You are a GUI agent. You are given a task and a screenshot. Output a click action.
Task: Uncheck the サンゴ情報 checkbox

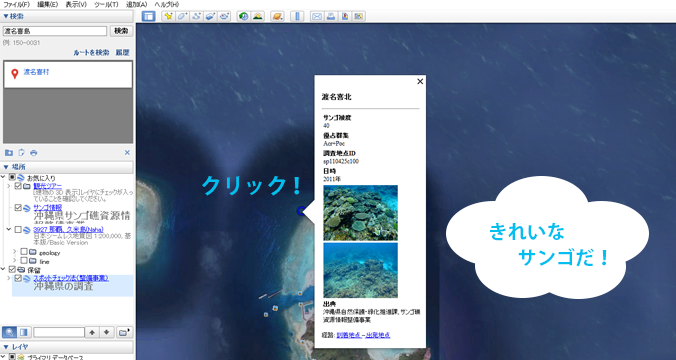tap(18, 208)
